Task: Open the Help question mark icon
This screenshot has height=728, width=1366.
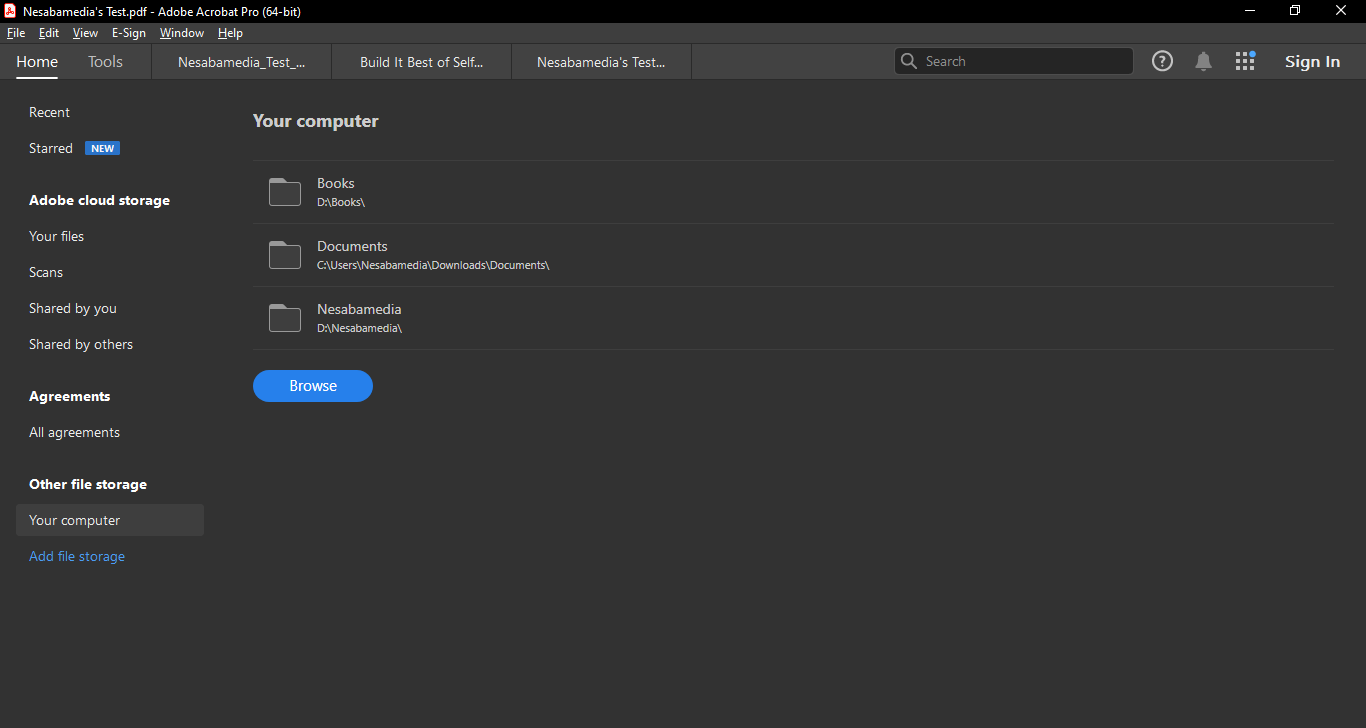Action: click(1162, 61)
